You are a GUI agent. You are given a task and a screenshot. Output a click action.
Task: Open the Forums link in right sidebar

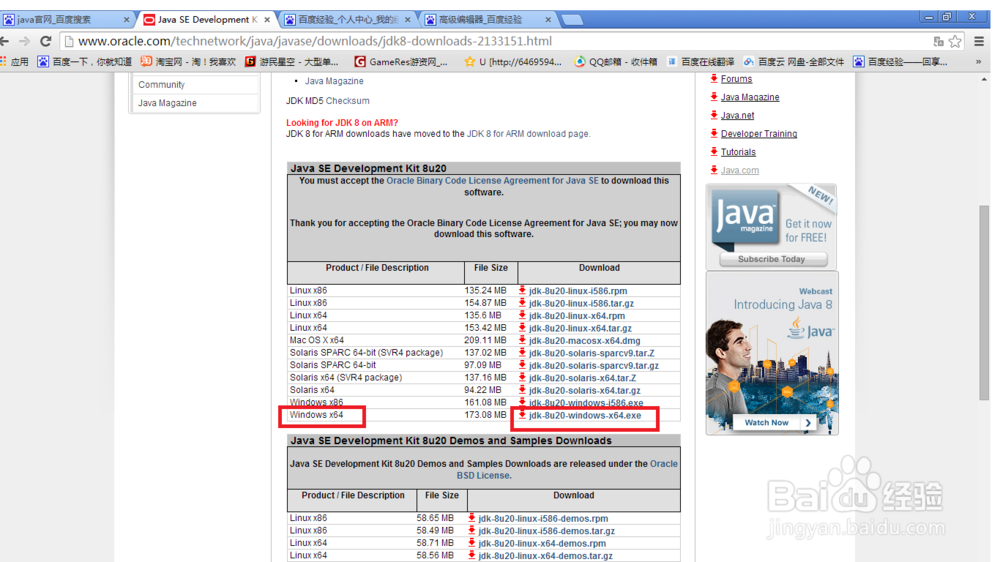tap(736, 79)
